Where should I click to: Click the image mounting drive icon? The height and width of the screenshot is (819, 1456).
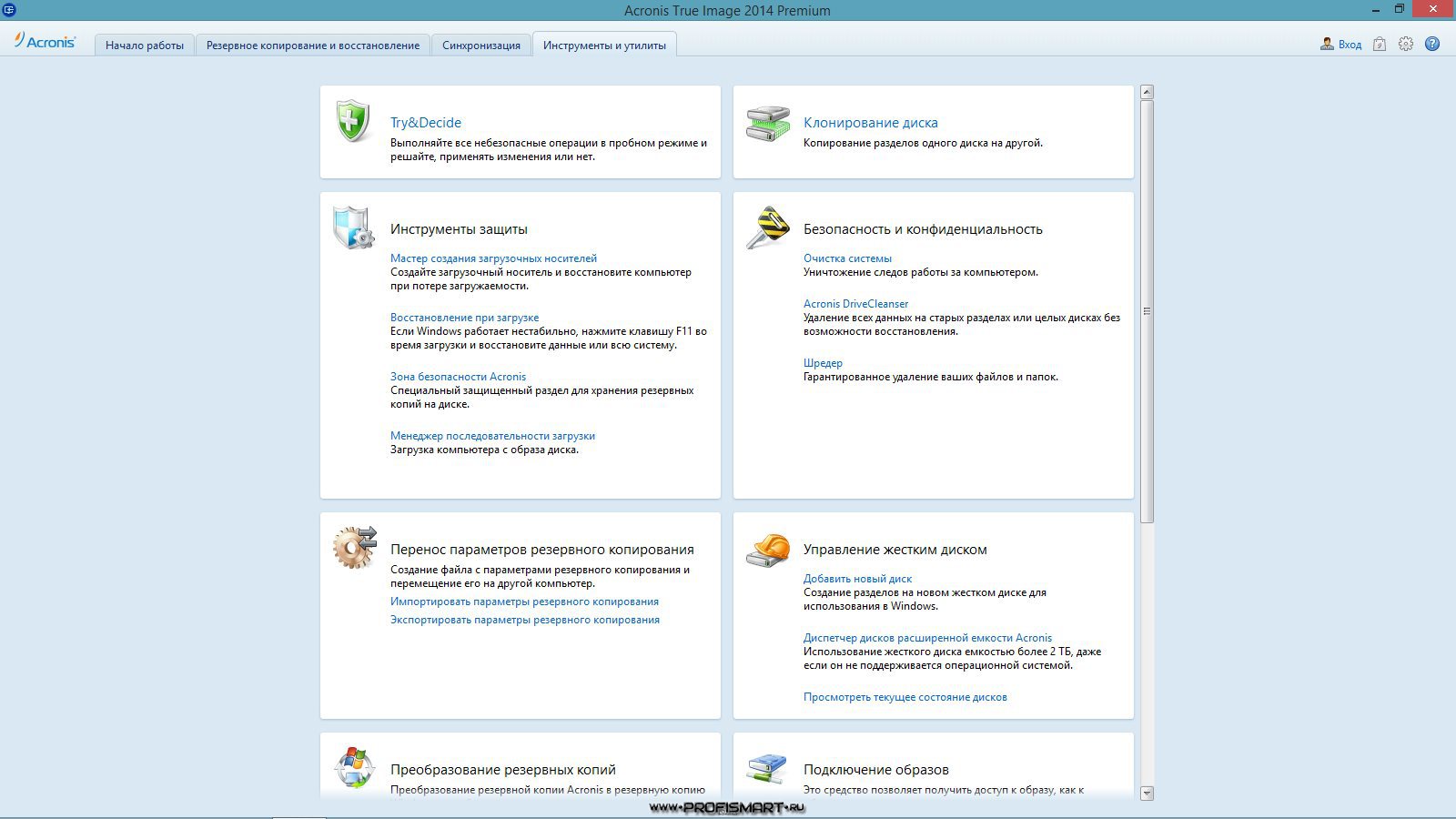(x=767, y=768)
